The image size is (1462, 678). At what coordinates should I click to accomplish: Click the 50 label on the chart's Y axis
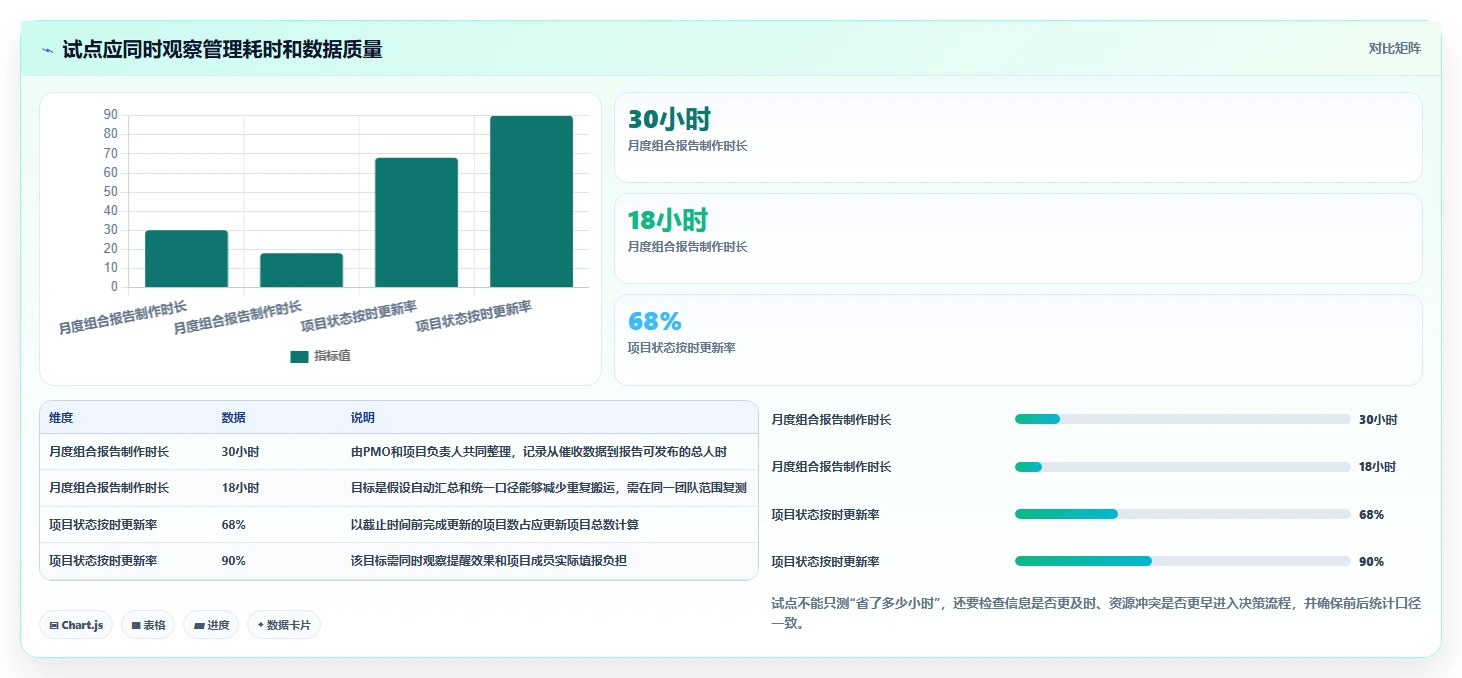(x=111, y=192)
